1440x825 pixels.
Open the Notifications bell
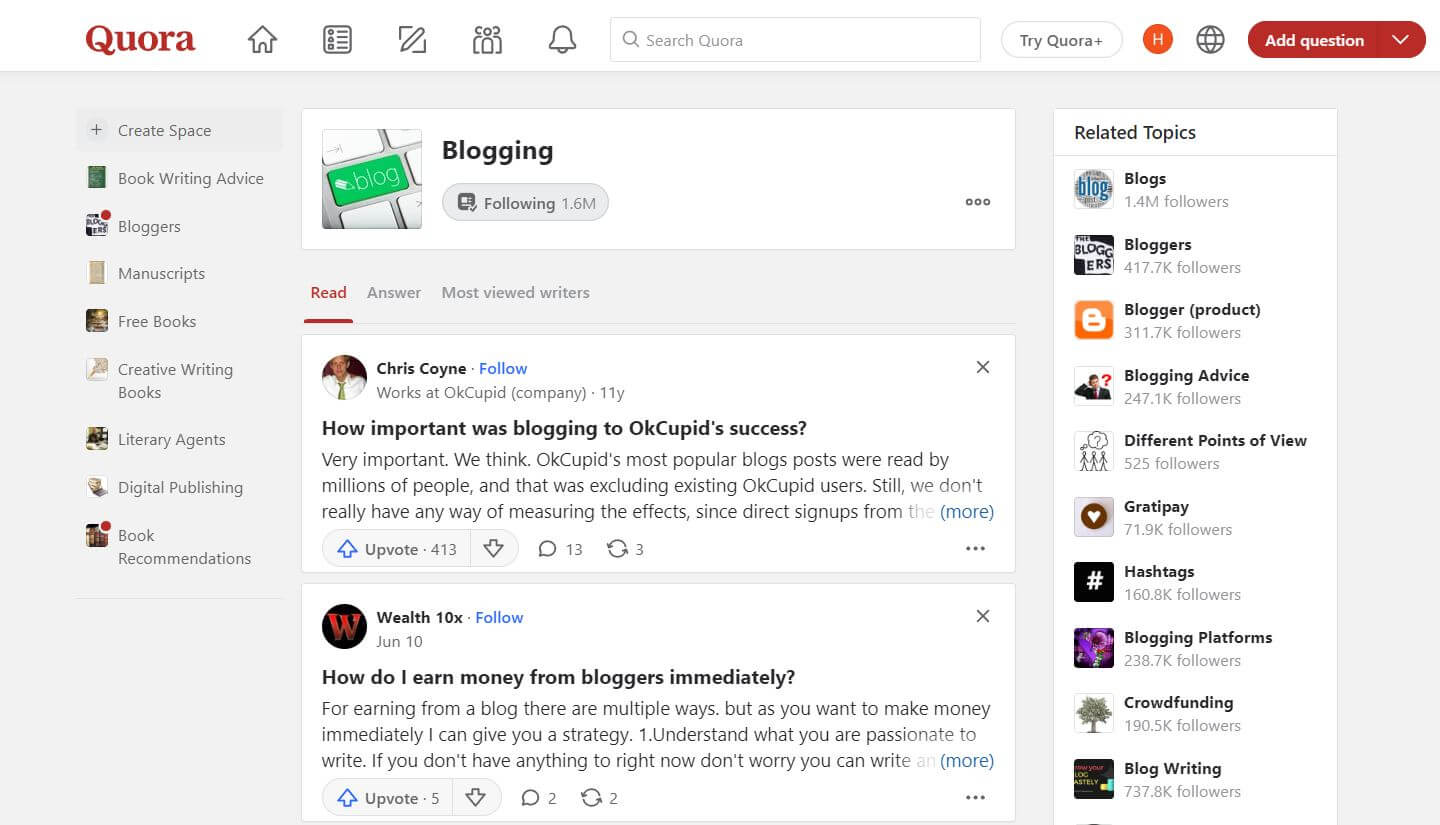(x=562, y=40)
